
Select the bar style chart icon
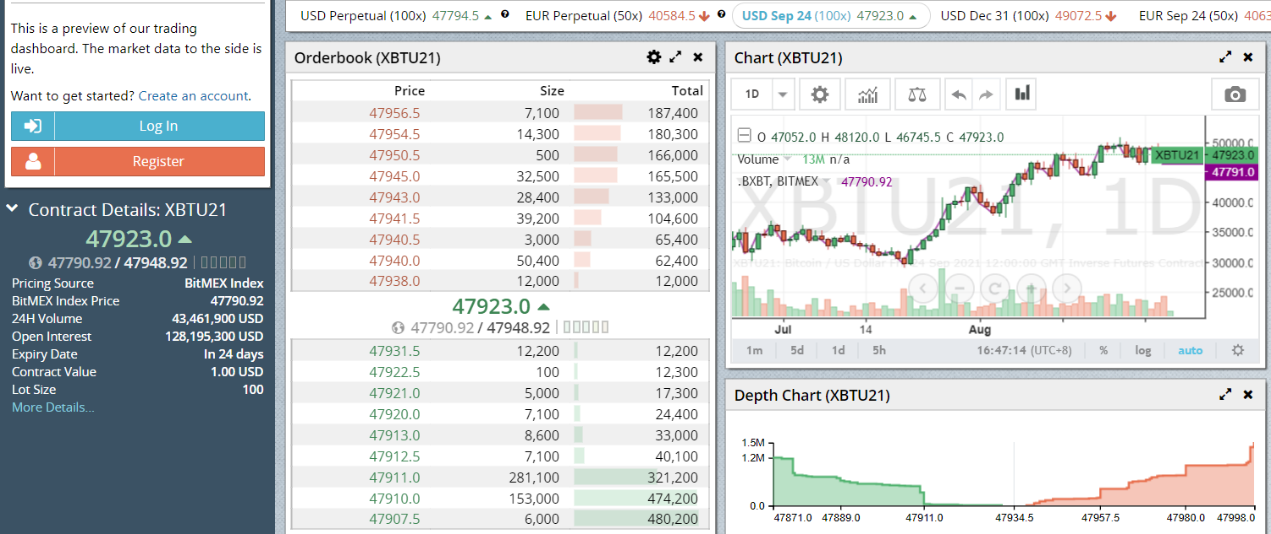[1022, 94]
